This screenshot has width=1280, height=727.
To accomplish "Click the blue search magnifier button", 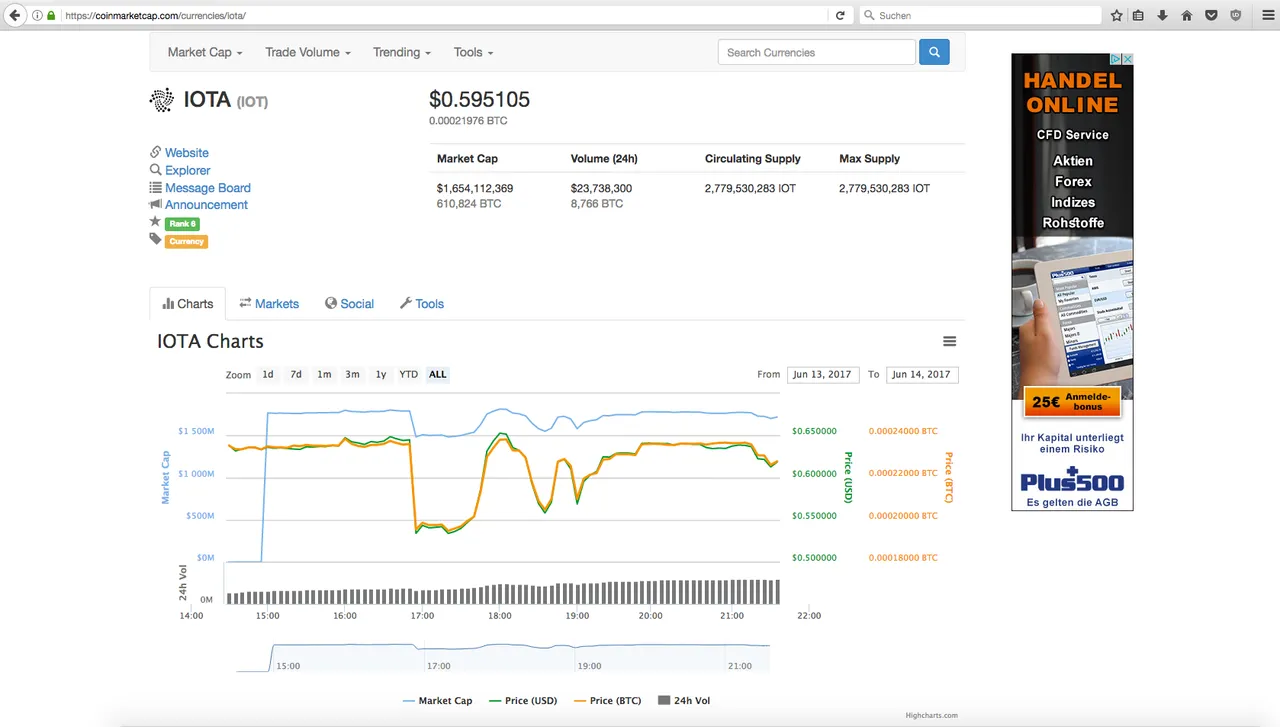I will (x=934, y=52).
